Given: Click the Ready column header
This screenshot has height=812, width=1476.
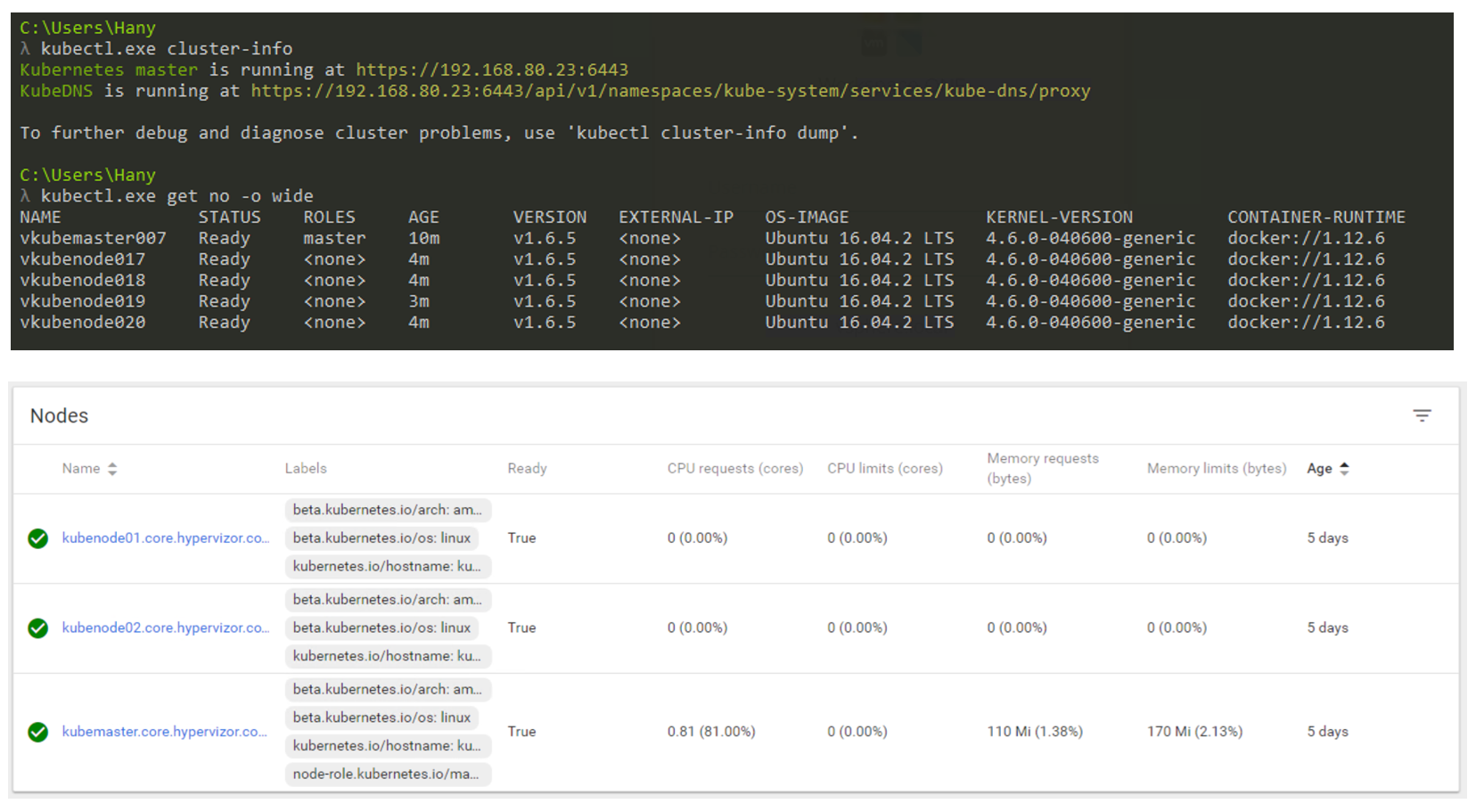Looking at the screenshot, I should coord(527,469).
